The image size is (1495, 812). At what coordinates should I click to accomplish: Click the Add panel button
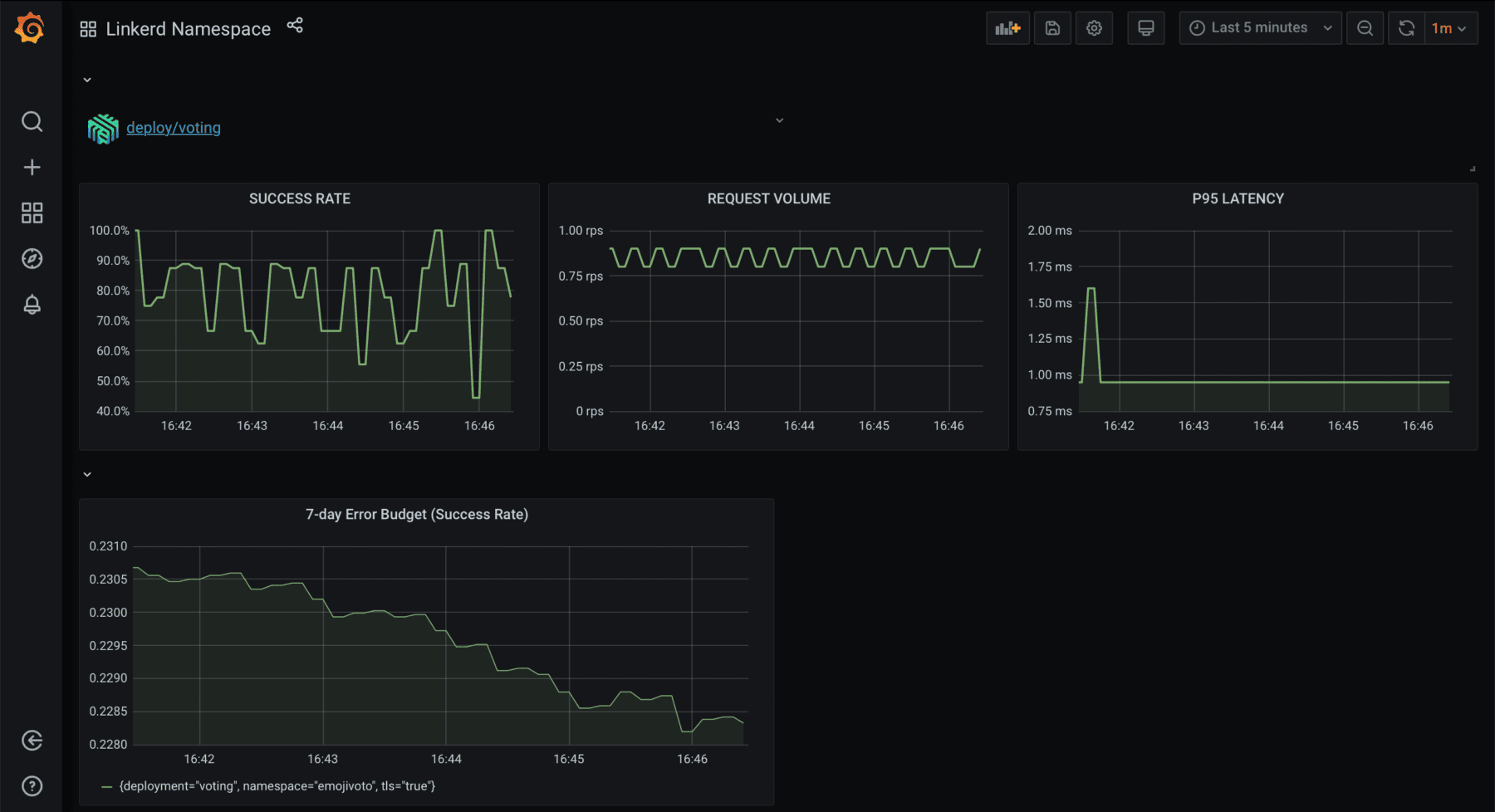tap(1007, 28)
